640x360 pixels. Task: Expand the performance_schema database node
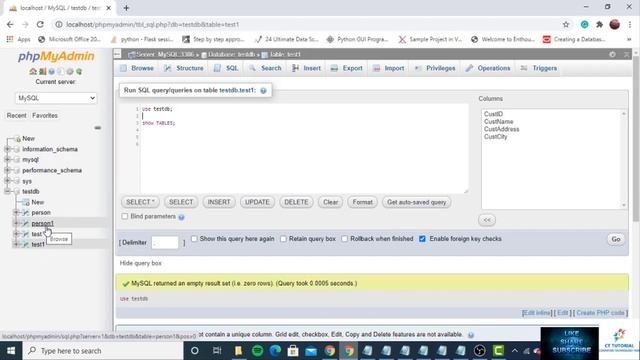pyautogui.click(x=7, y=170)
